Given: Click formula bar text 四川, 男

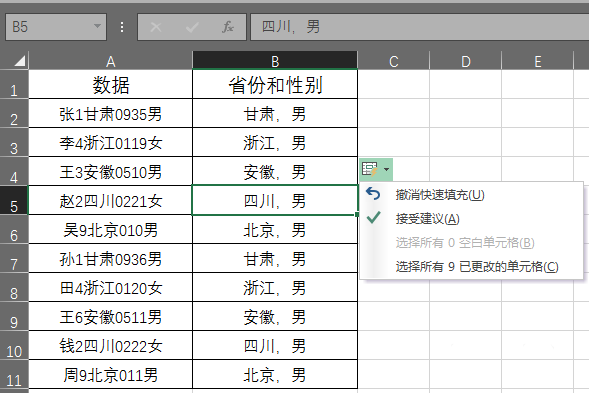Looking at the screenshot, I should tap(291, 27).
